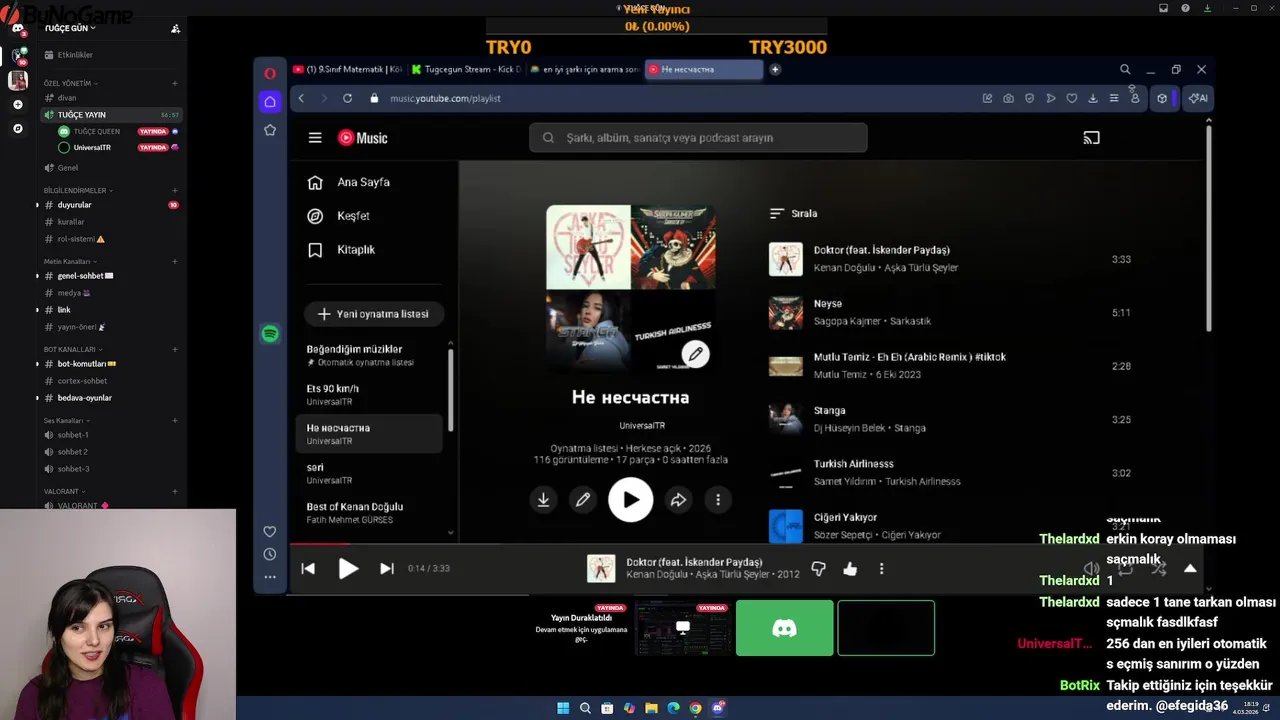Open a new browser tab with plus
Image resolution: width=1280 pixels, height=720 pixels.
tap(775, 69)
